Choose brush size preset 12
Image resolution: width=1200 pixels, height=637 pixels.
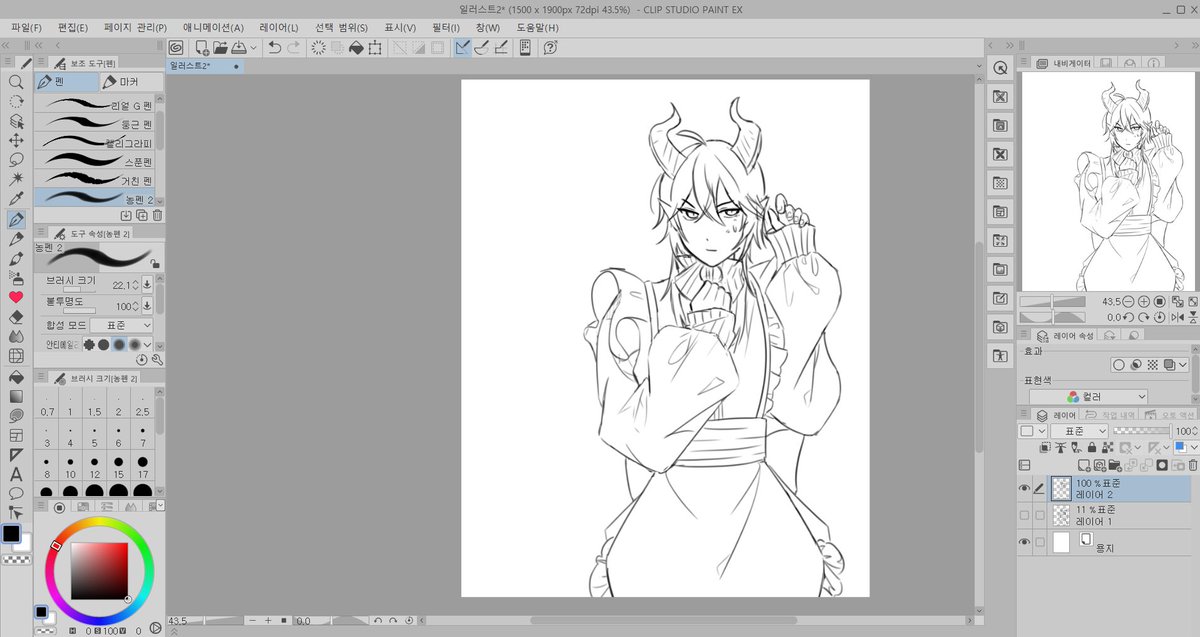click(95, 468)
